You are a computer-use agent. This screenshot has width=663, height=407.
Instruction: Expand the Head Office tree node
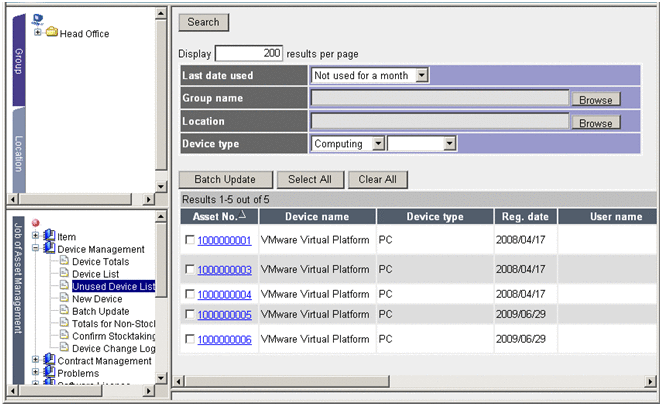38,33
